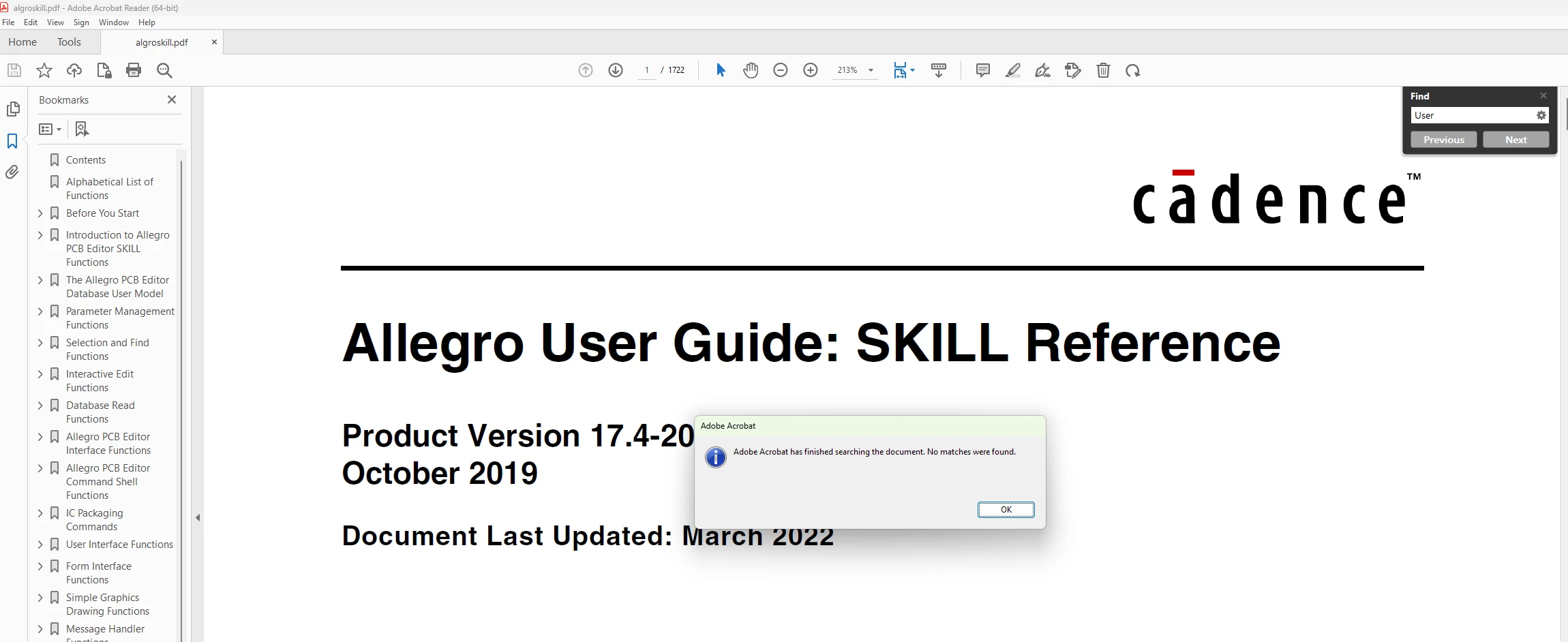1568x642 pixels.
Task: Click the trash delete icon
Action: click(x=1103, y=70)
